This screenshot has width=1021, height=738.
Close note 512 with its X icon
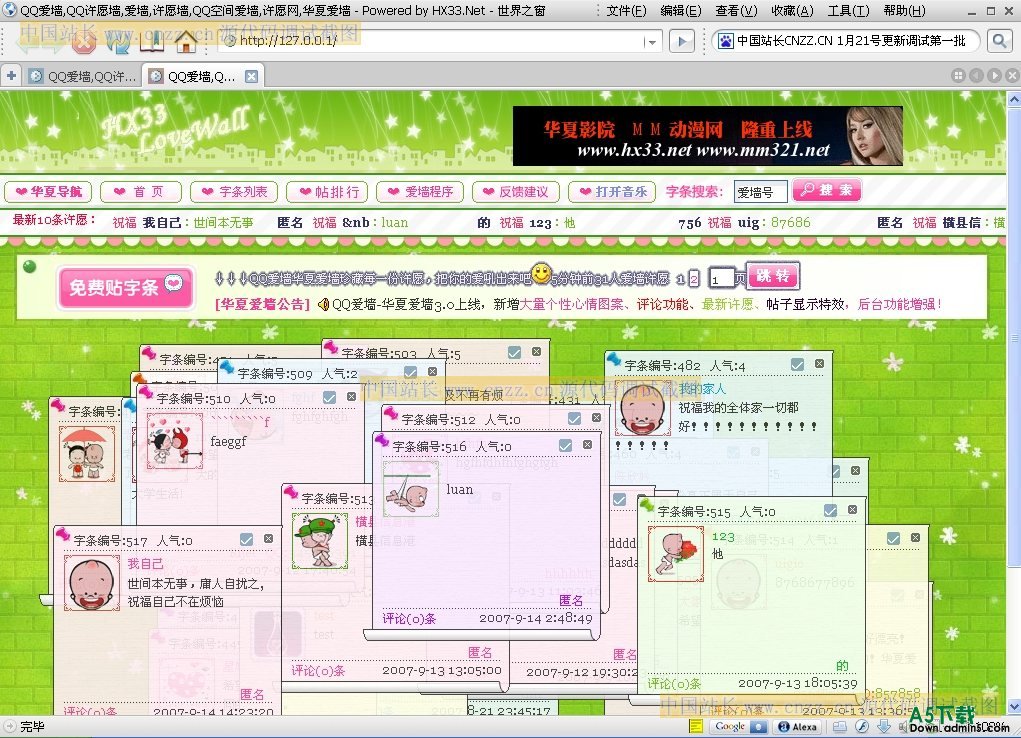pyautogui.click(x=596, y=418)
